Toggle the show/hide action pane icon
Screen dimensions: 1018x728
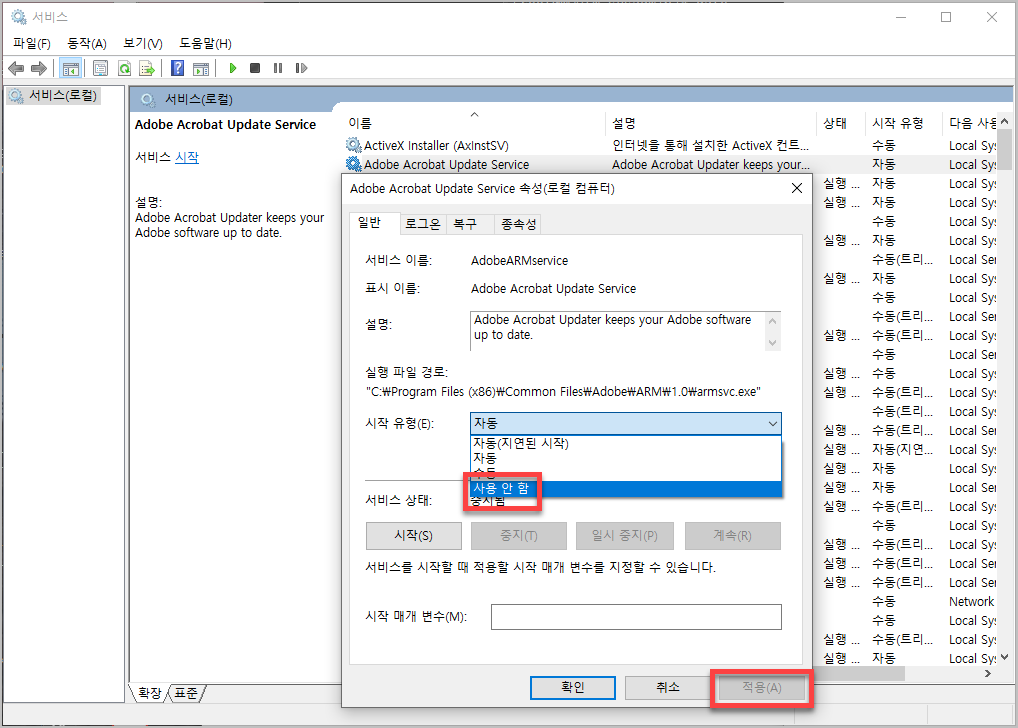[x=201, y=68]
